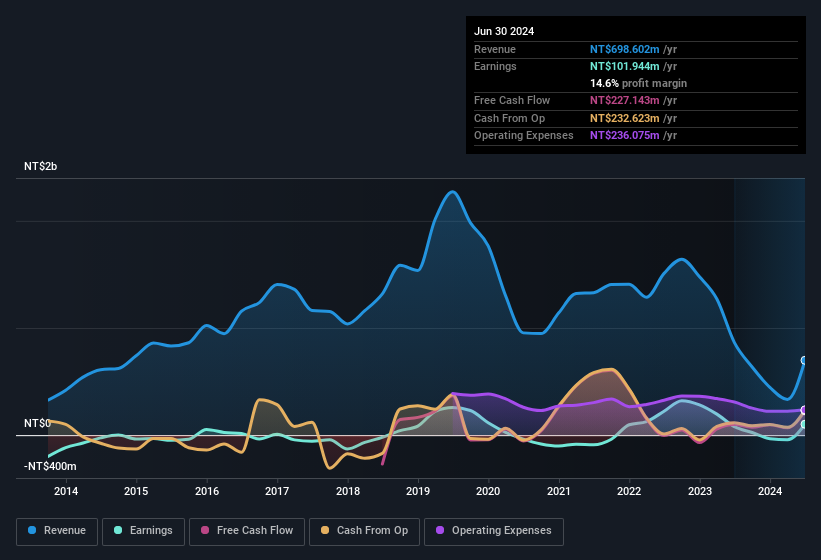Click the pink Free Cash Flow legend dot
Image resolution: width=821 pixels, height=560 pixels.
205,530
